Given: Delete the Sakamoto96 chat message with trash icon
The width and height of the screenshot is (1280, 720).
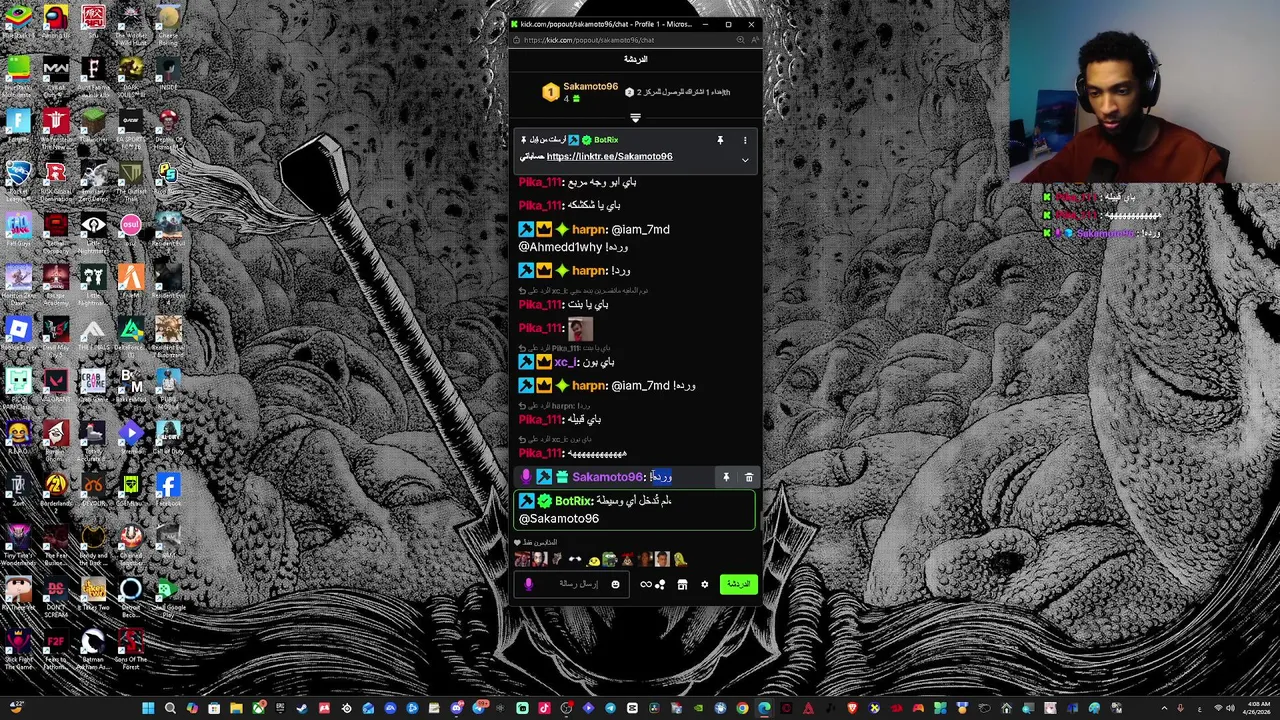Looking at the screenshot, I should pos(749,478).
